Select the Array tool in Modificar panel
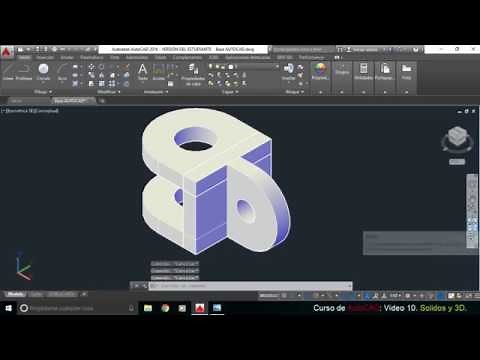Screen dimensions: 480x360 point(112,83)
